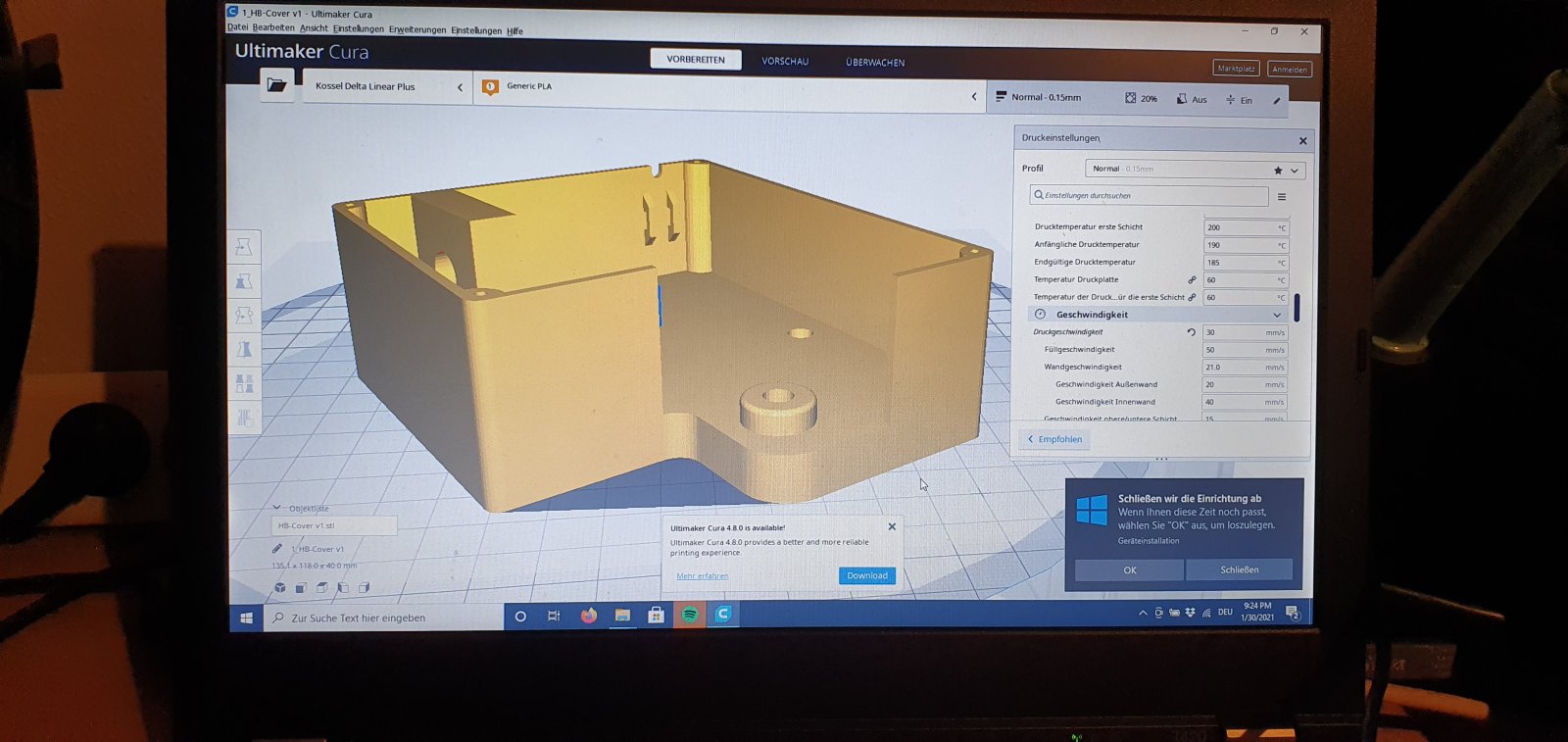The height and width of the screenshot is (742, 1568).
Task: Reset Druckgeschwindigkeit with the revert arrow icon
Action: (1191, 332)
